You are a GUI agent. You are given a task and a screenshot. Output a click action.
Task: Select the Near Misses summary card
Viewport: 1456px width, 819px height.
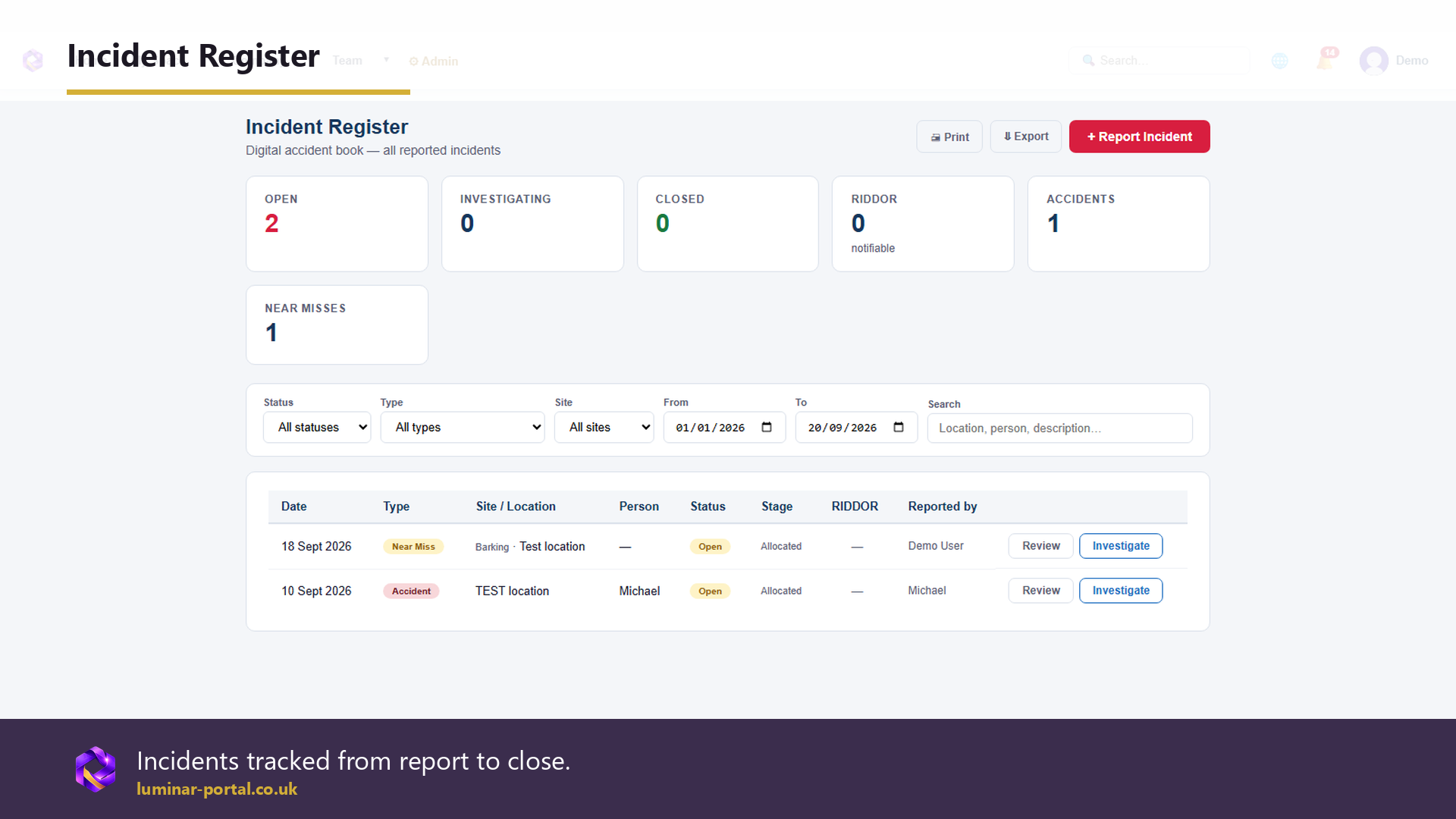[x=337, y=325]
